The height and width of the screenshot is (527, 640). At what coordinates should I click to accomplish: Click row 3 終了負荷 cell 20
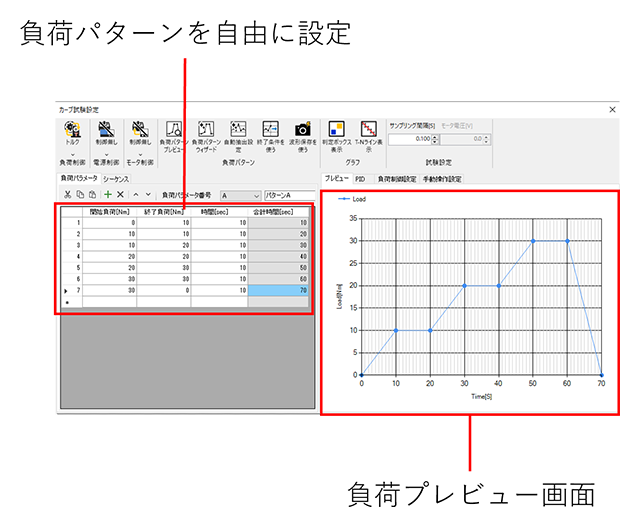(164, 245)
